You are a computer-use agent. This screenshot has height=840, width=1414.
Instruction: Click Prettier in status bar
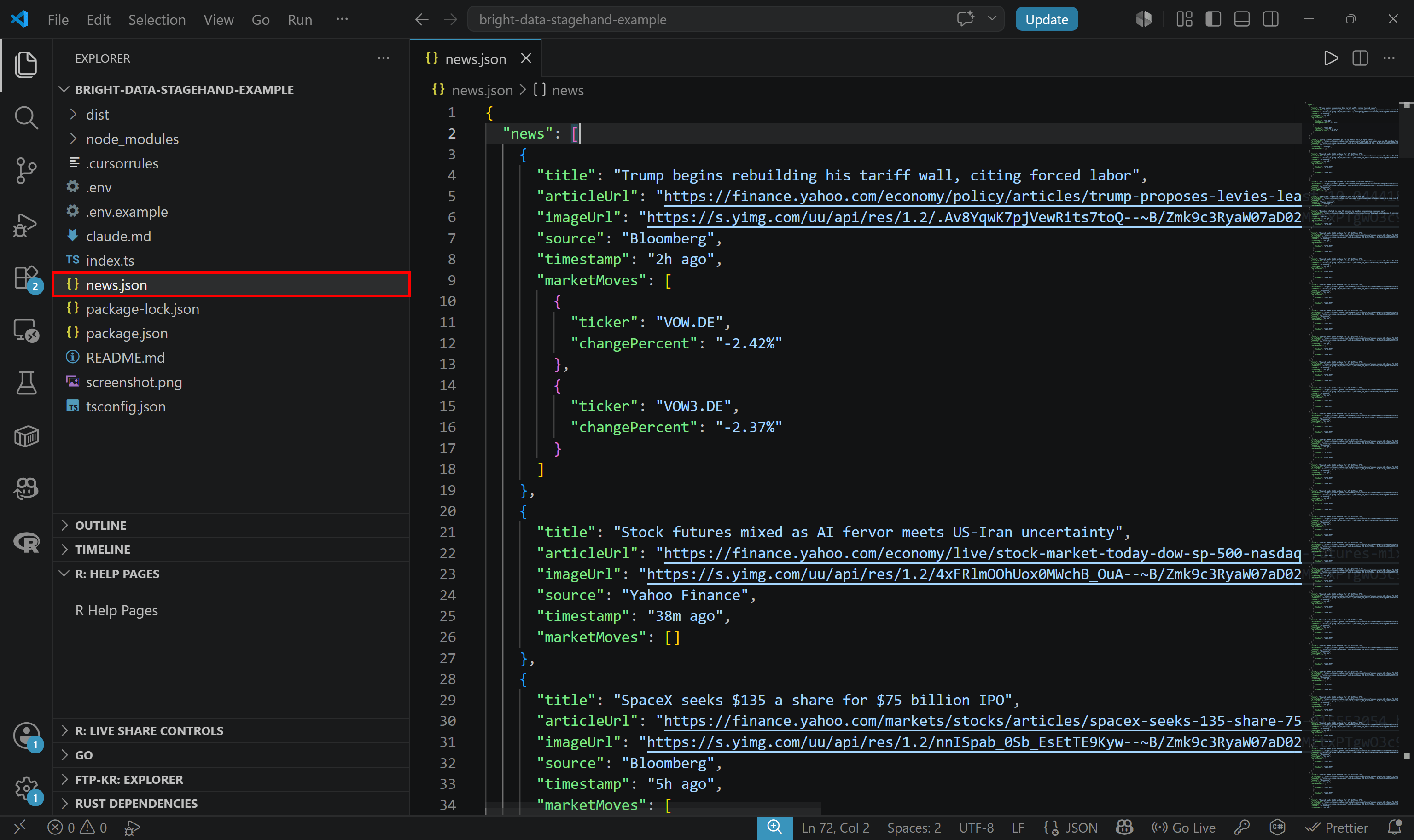click(1337, 828)
